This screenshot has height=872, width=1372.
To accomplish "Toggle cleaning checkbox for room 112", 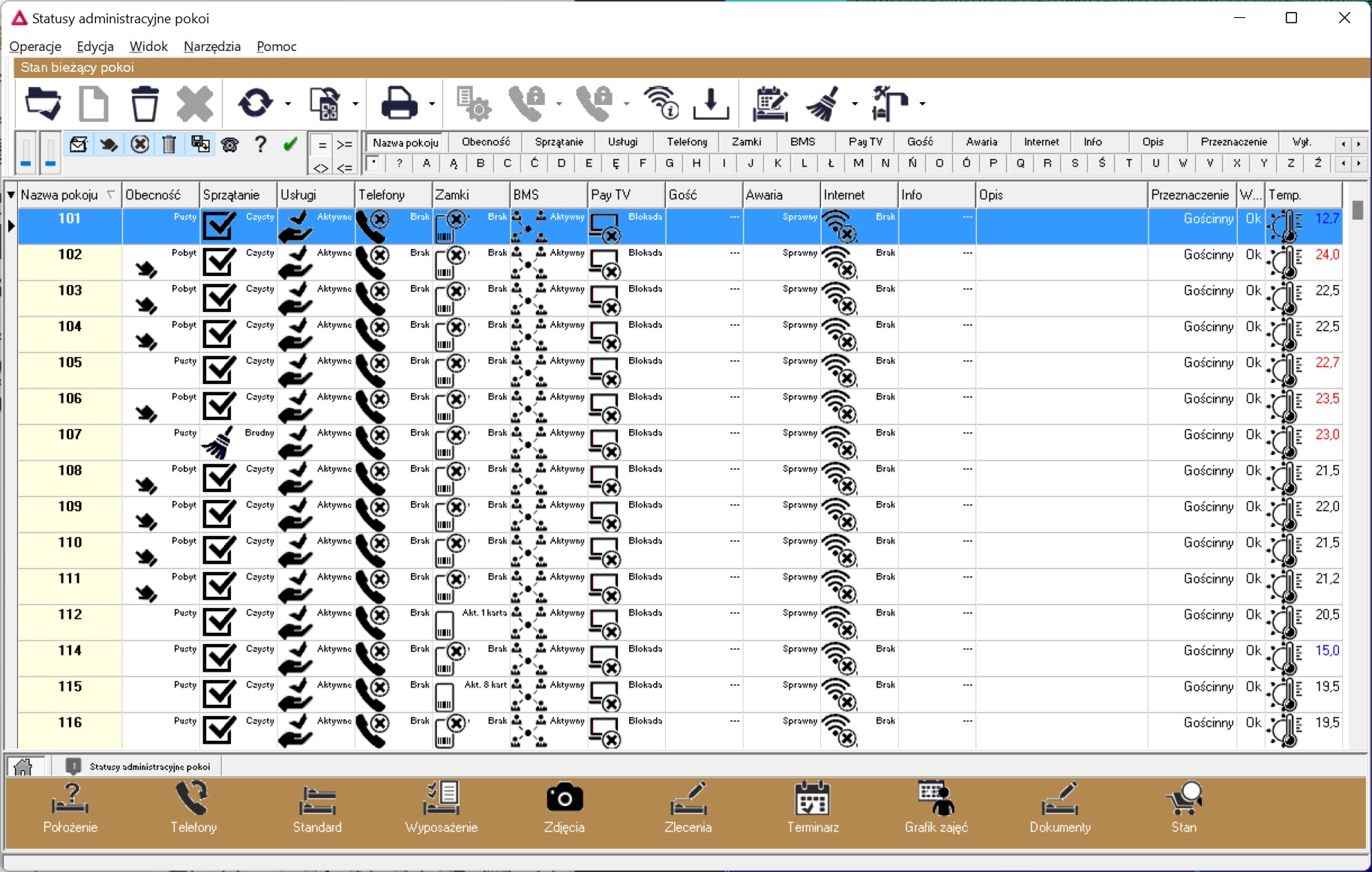I will 219,622.
